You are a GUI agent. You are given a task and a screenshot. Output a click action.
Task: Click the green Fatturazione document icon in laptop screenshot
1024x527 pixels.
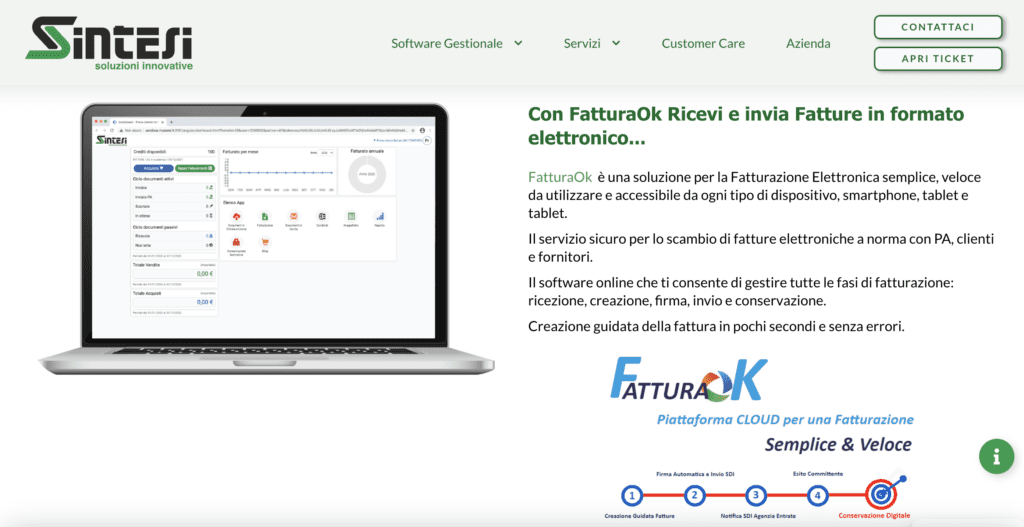point(265,216)
